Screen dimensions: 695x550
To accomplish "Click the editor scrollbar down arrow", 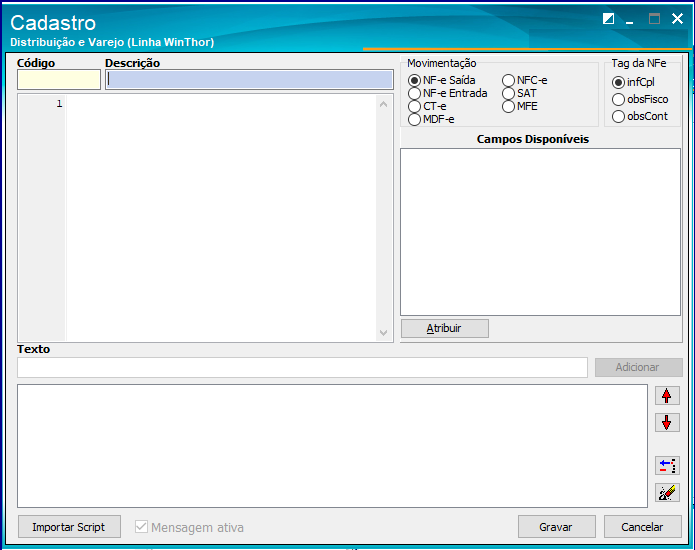I will click(383, 332).
